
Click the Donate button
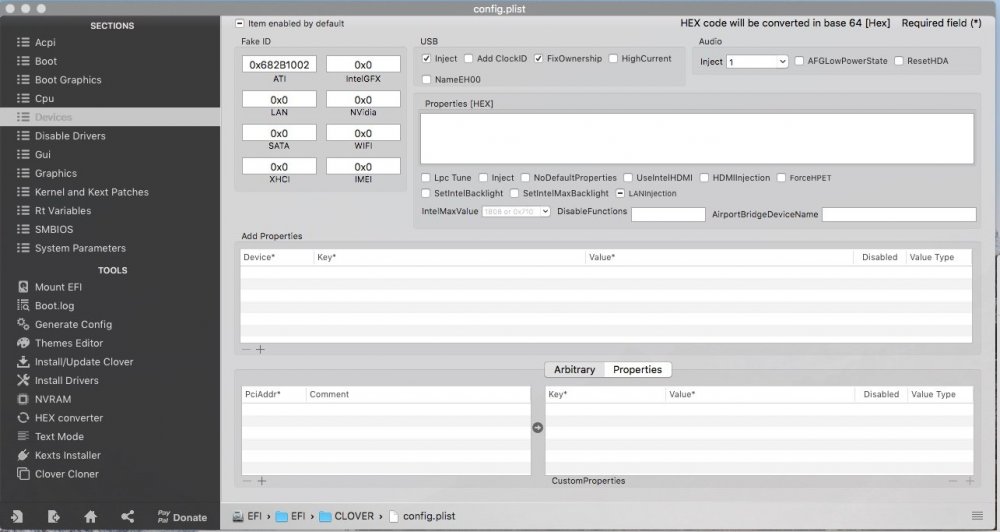click(x=182, y=517)
